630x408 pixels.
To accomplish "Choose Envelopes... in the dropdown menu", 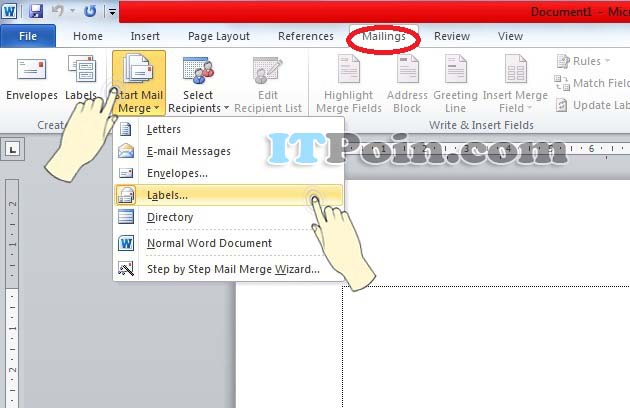I will (x=229, y=173).
